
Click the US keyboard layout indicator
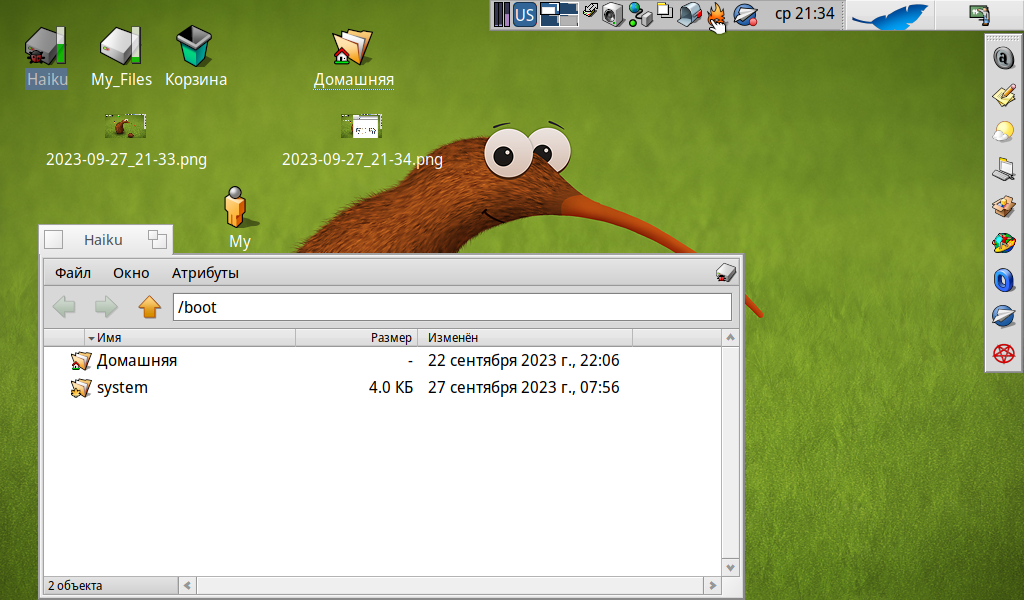(524, 14)
